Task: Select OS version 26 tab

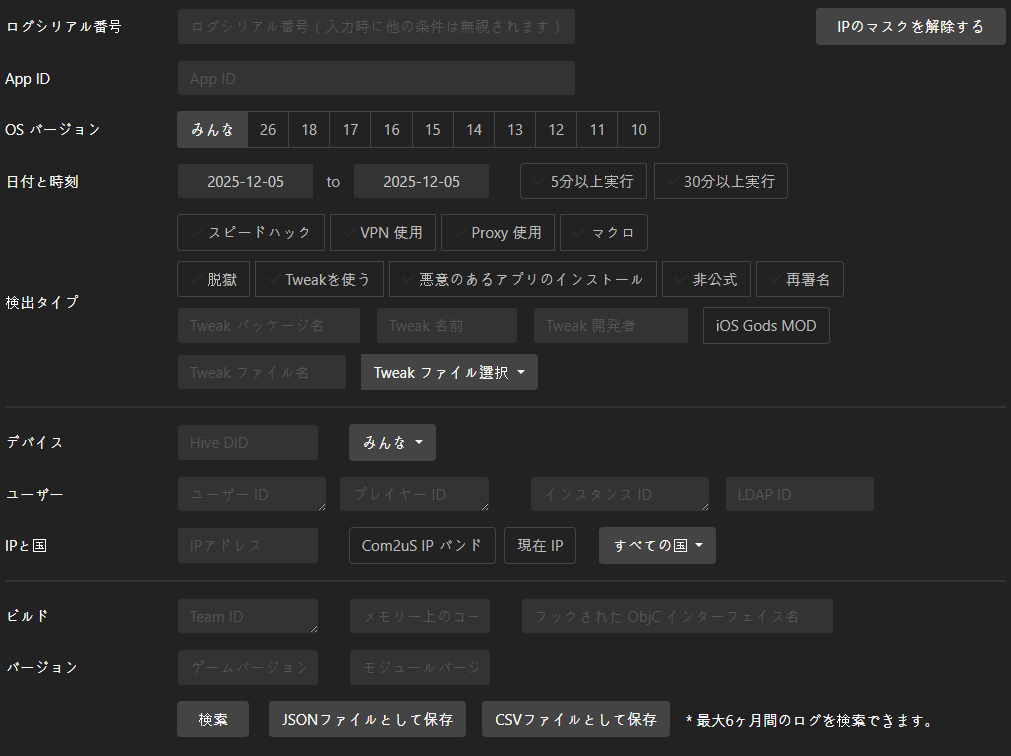Action: point(268,130)
